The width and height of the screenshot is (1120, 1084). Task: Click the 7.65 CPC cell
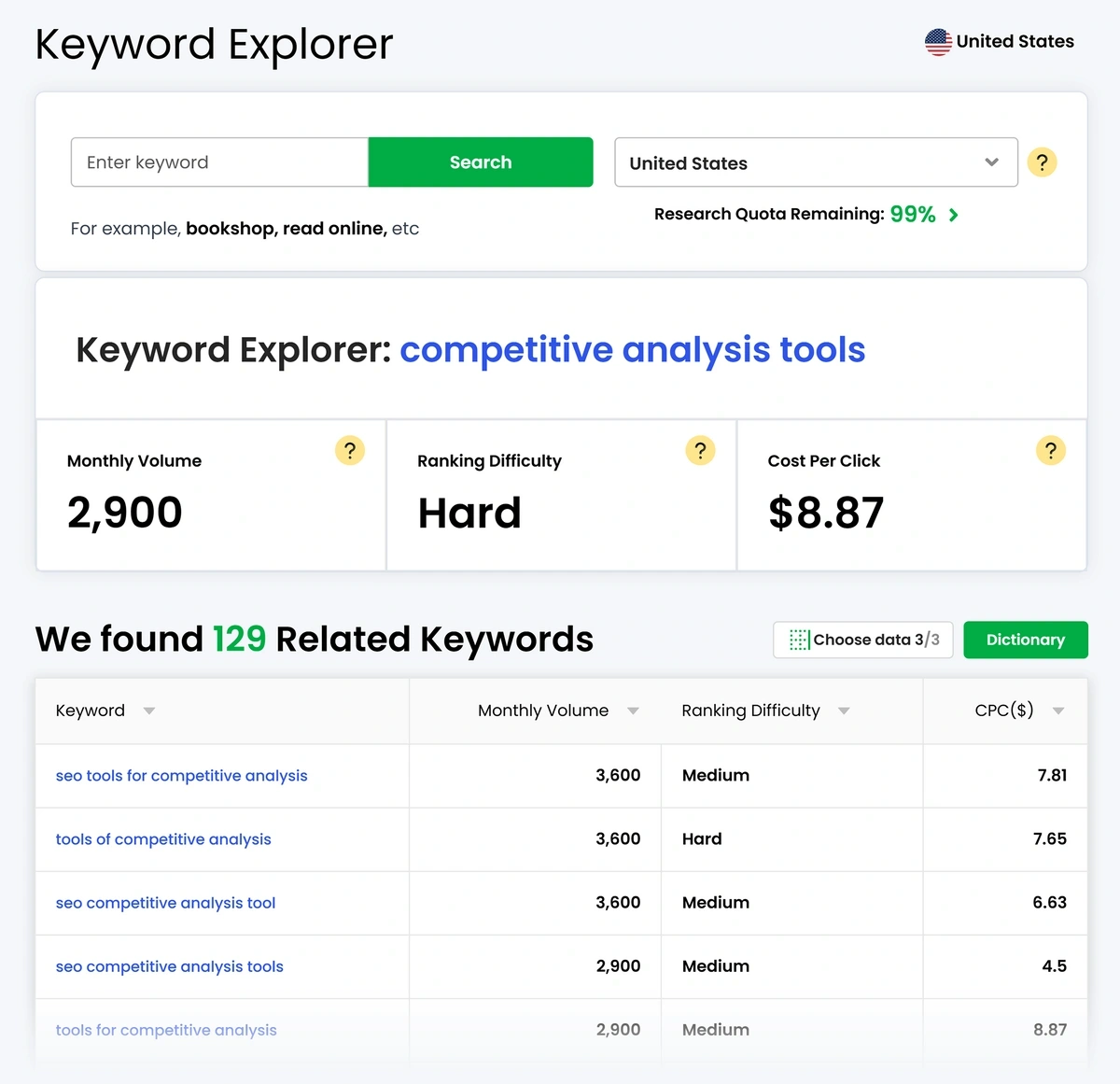(1050, 838)
